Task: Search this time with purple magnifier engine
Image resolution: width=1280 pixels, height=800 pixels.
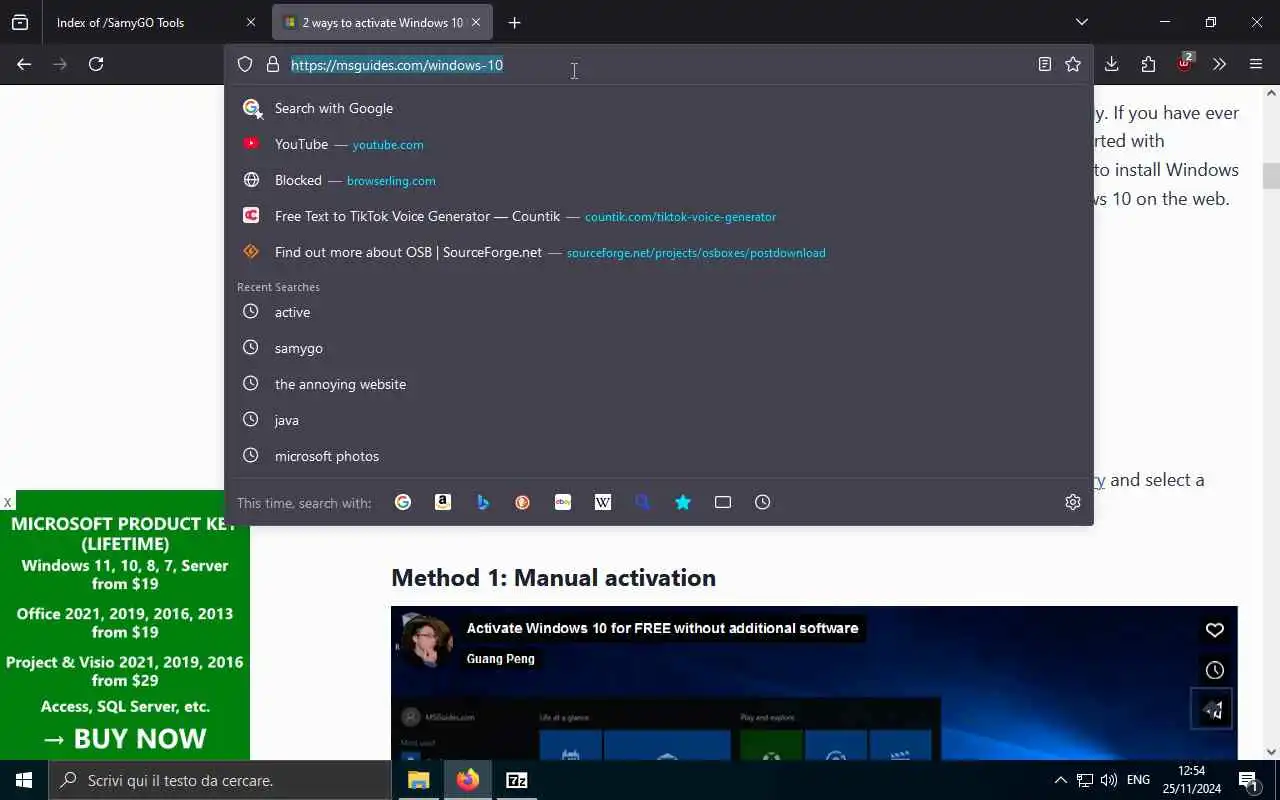Action: tap(643, 502)
